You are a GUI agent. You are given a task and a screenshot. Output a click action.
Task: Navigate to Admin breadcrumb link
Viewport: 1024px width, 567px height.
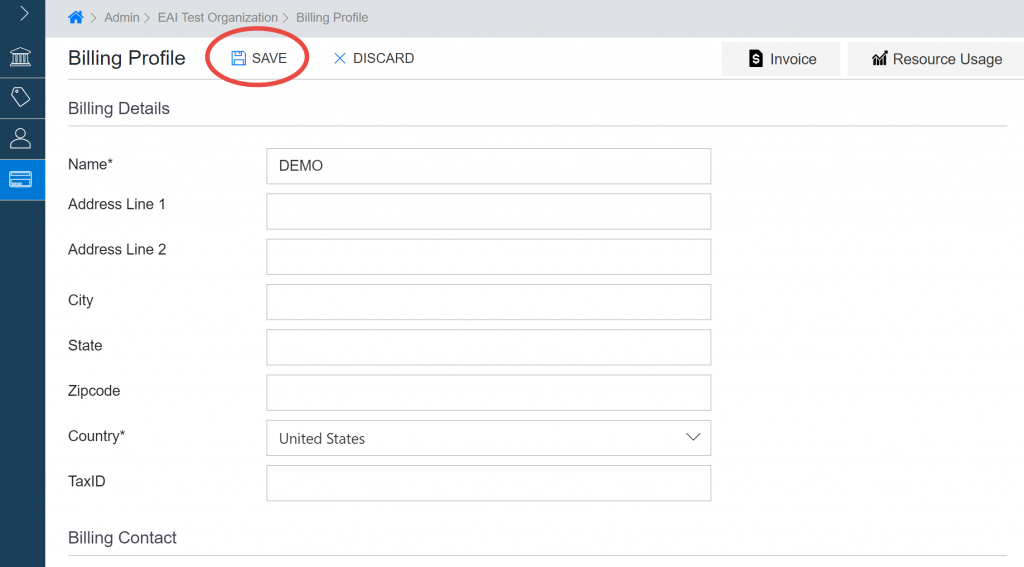(121, 18)
